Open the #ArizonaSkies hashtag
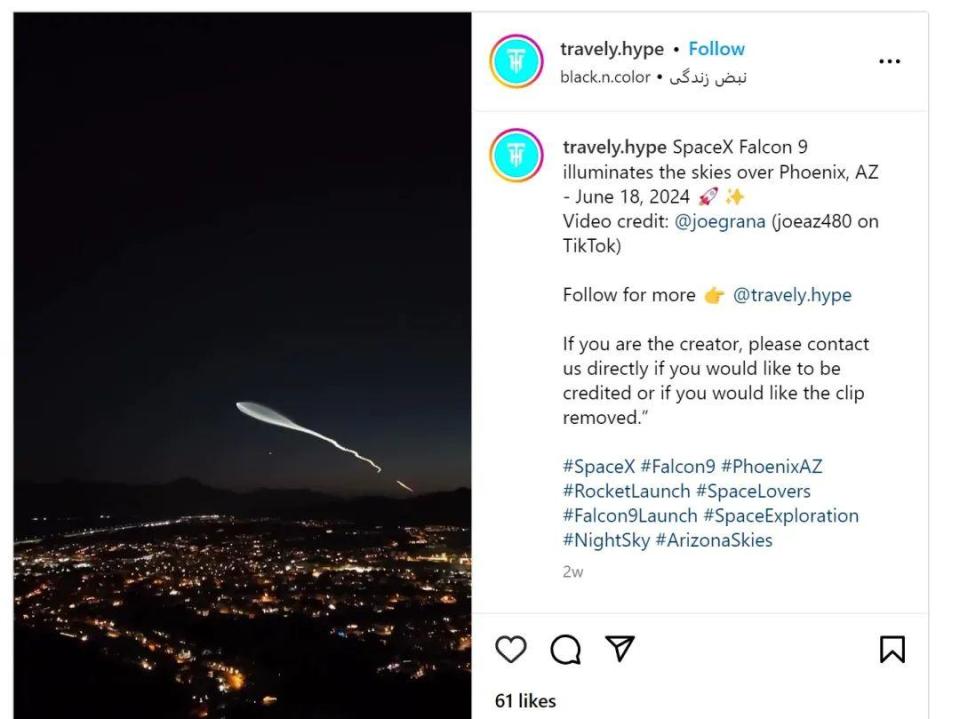960x719 pixels. tap(714, 540)
